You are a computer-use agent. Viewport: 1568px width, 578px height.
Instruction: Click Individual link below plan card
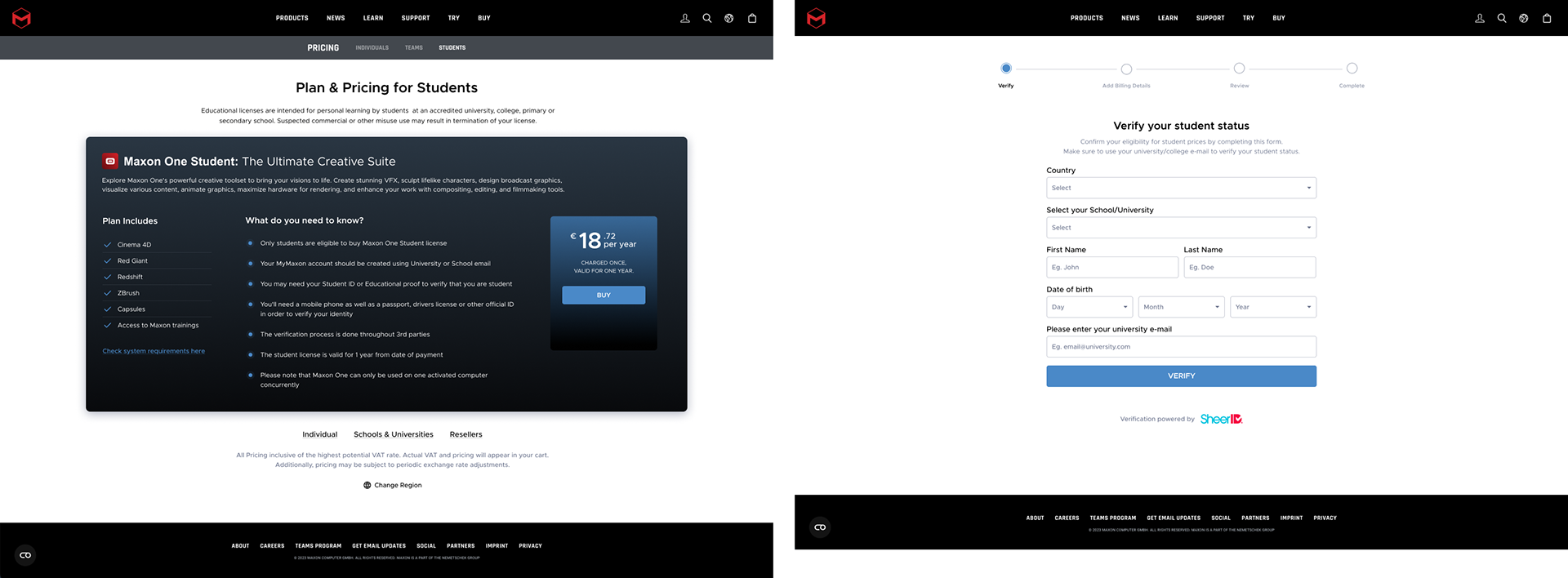click(x=320, y=434)
